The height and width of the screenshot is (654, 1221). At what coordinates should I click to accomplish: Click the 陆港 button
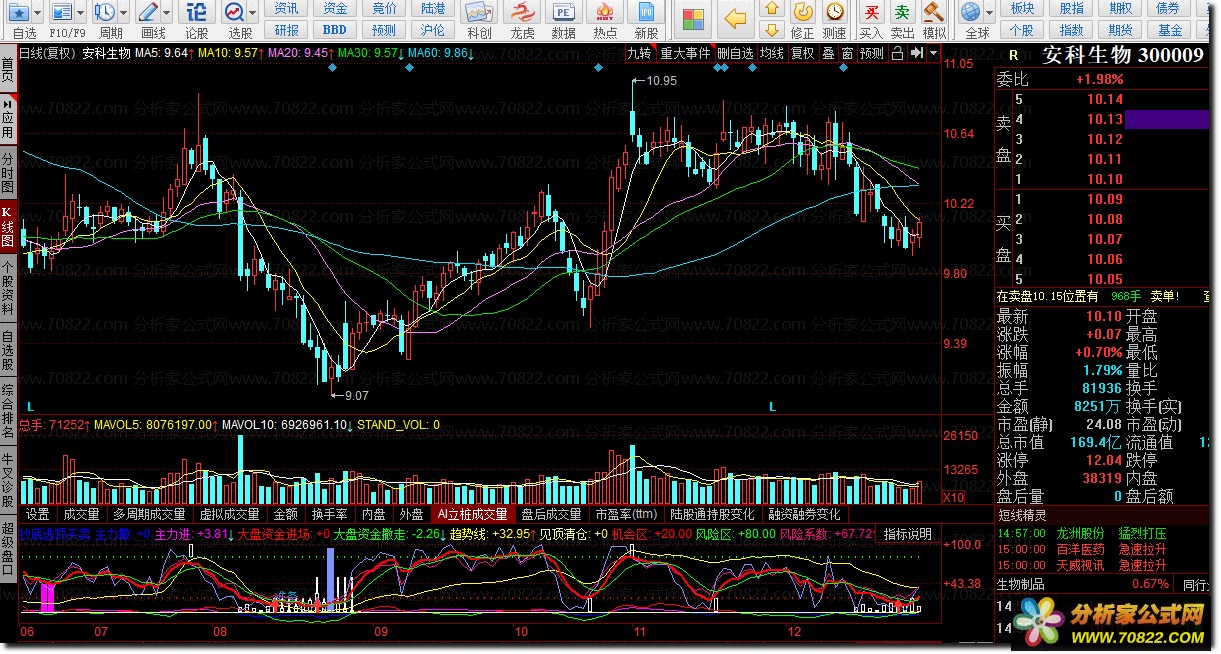[432, 8]
